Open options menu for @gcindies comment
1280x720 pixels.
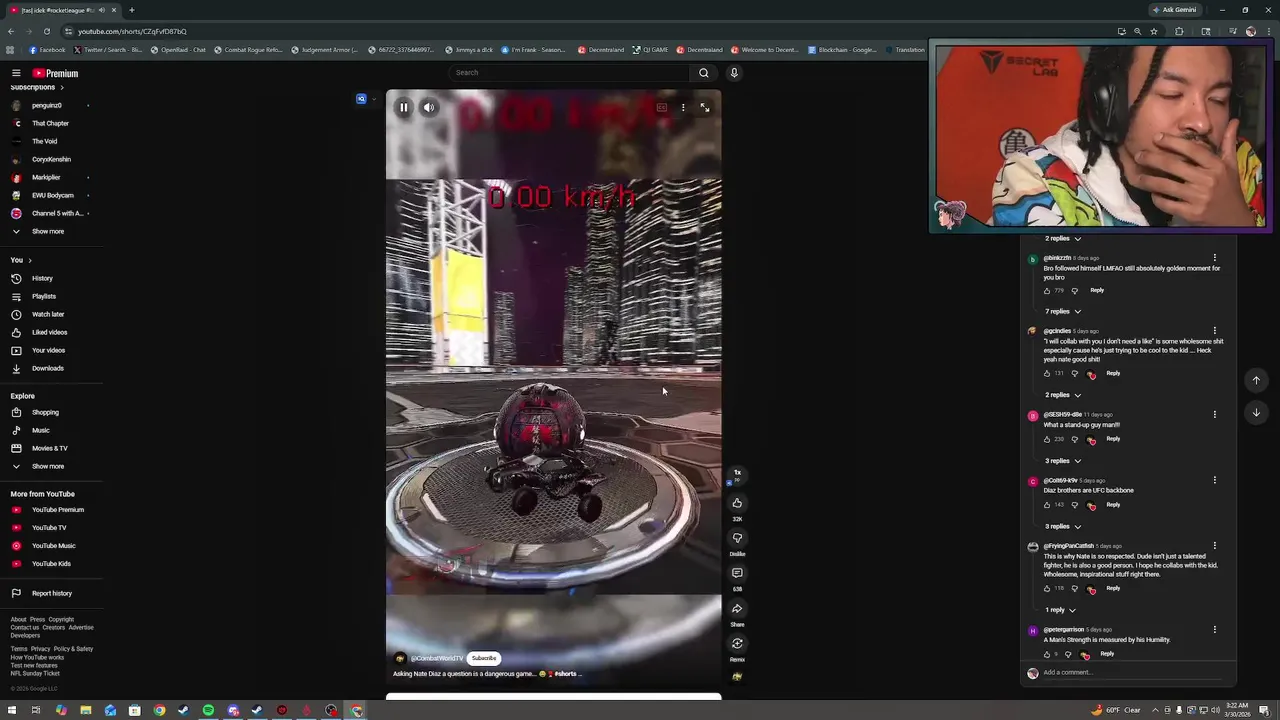point(1215,331)
